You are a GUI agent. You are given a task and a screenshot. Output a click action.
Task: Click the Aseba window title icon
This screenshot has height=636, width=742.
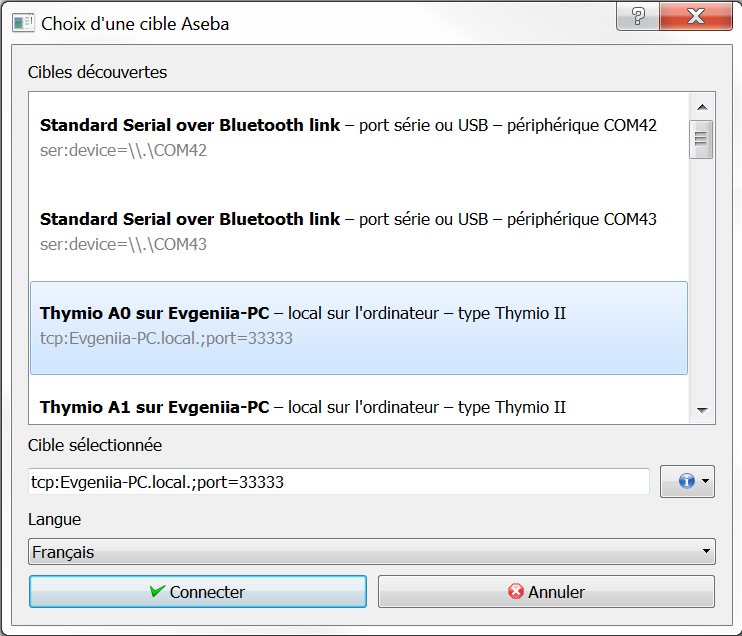[23, 23]
